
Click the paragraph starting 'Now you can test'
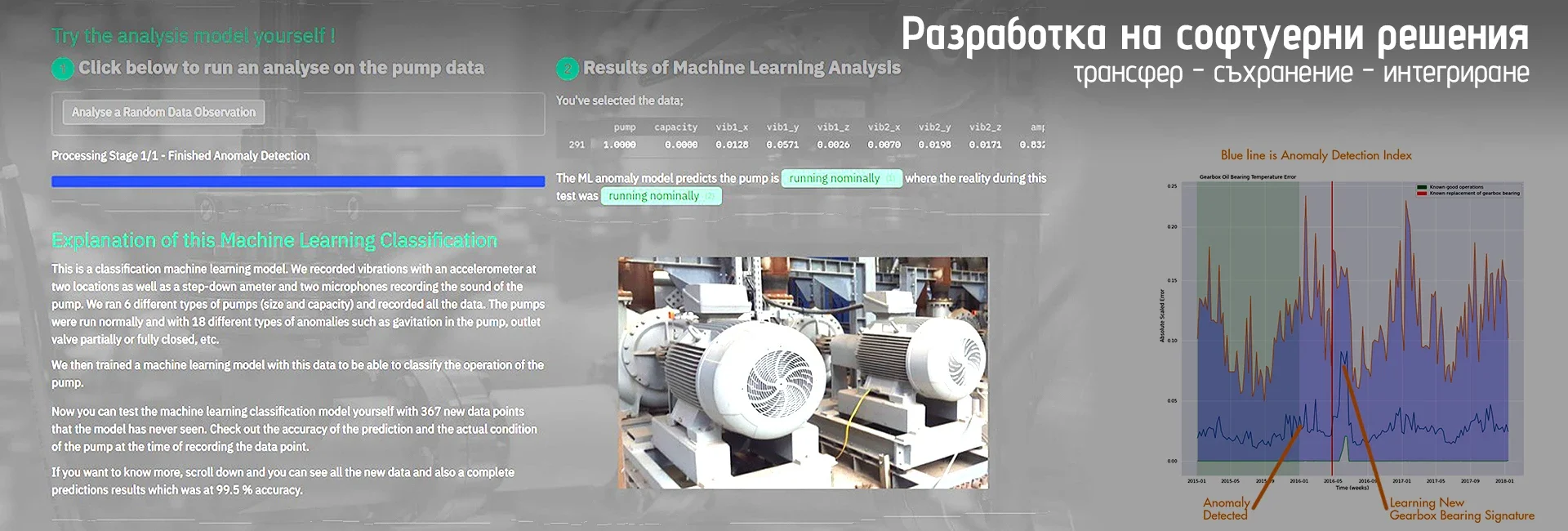[295, 429]
